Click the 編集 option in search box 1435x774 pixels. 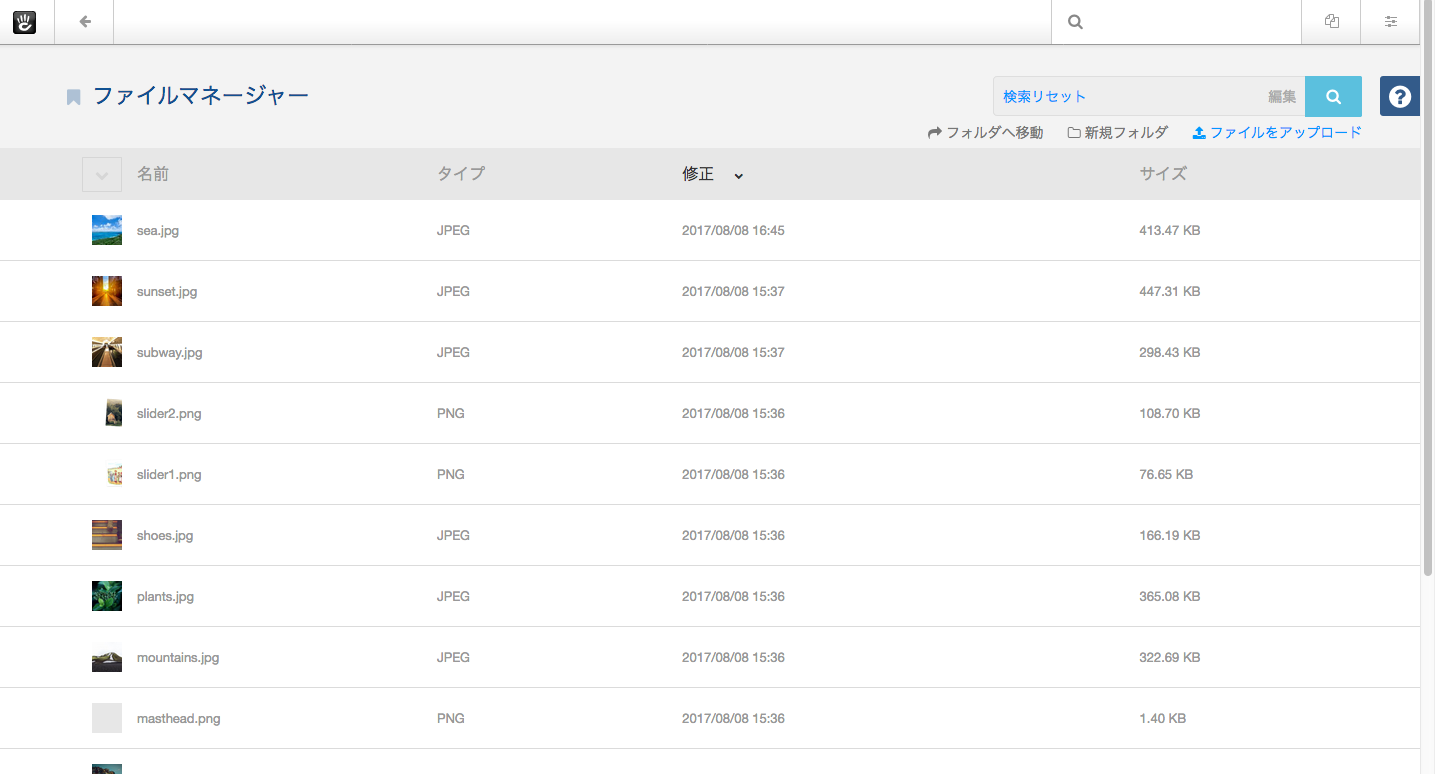[x=1281, y=97]
